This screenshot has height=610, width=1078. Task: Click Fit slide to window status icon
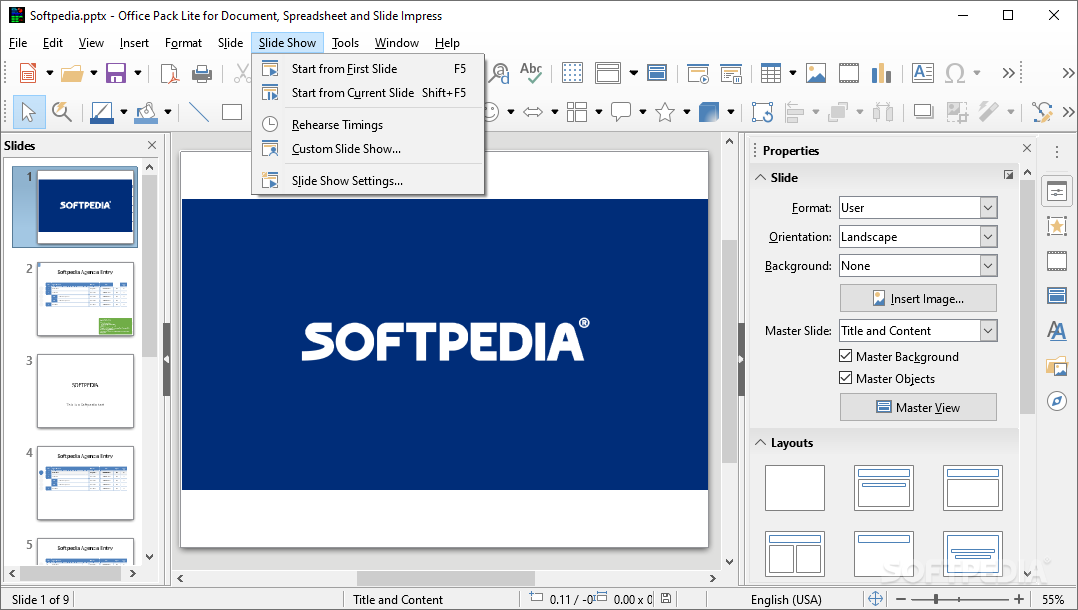[875, 599]
